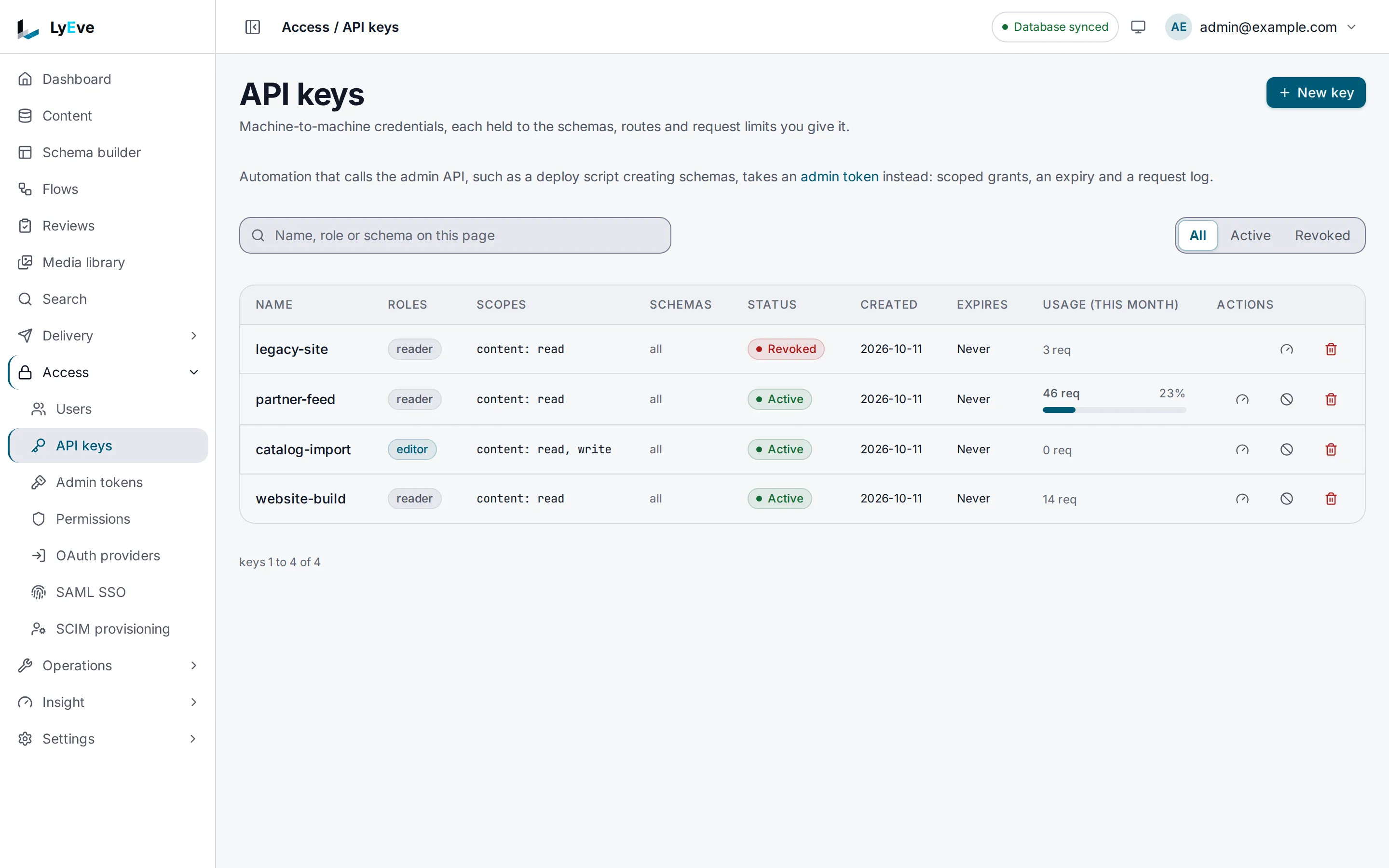
Task: Filter keys by Revoked status
Action: point(1322,235)
